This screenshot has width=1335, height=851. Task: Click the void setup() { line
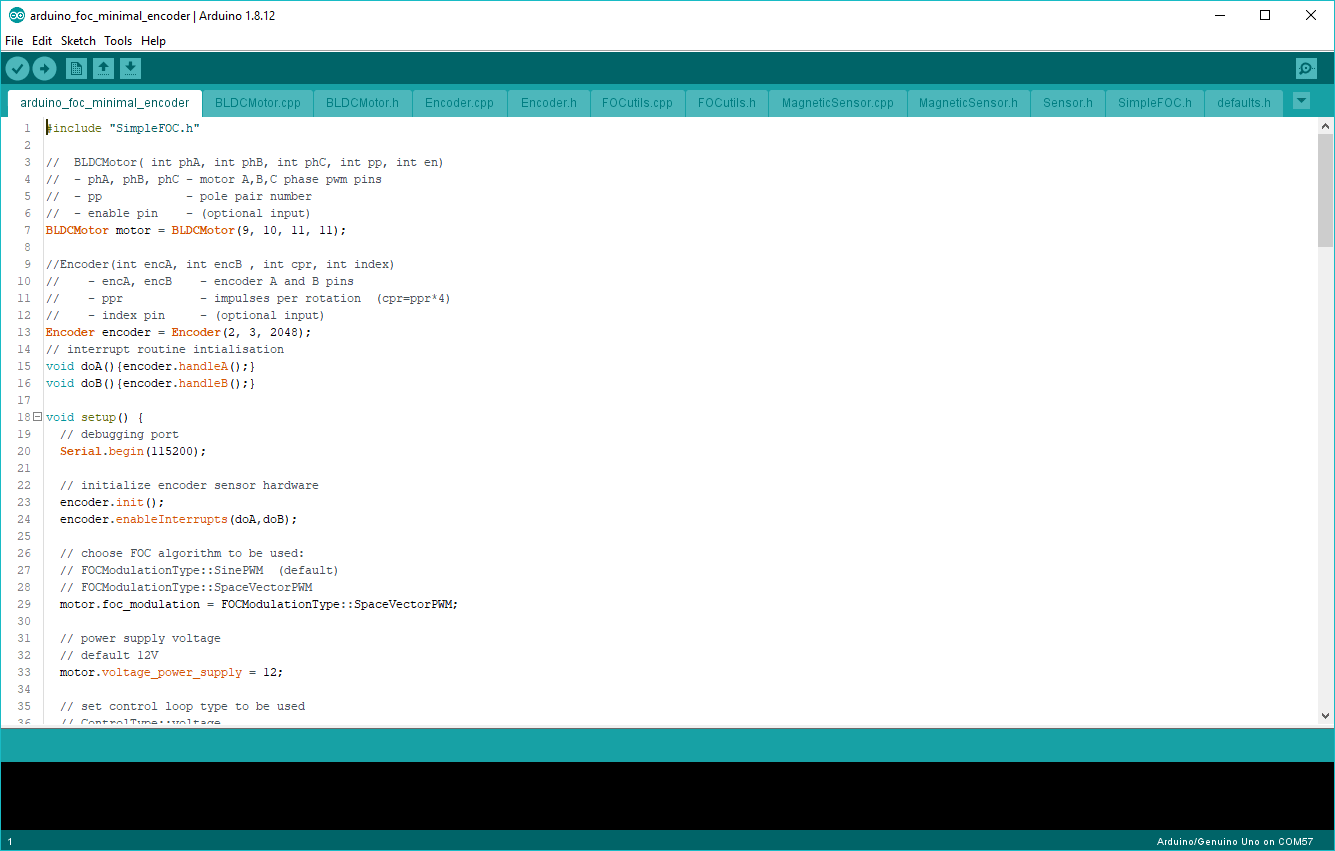[x=95, y=417]
